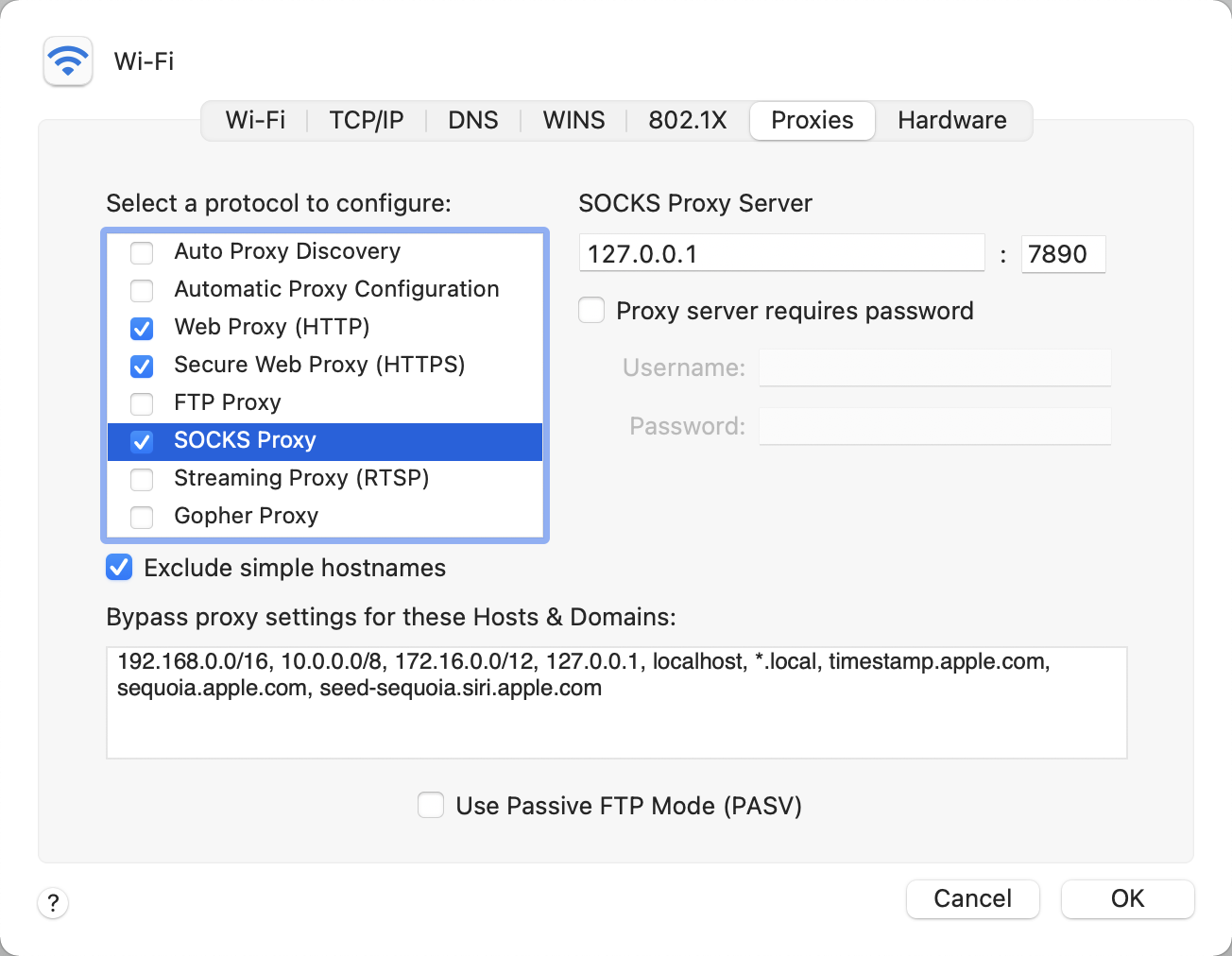
Task: Enable Automatic Proxy Configuration checkbox
Action: tap(142, 290)
